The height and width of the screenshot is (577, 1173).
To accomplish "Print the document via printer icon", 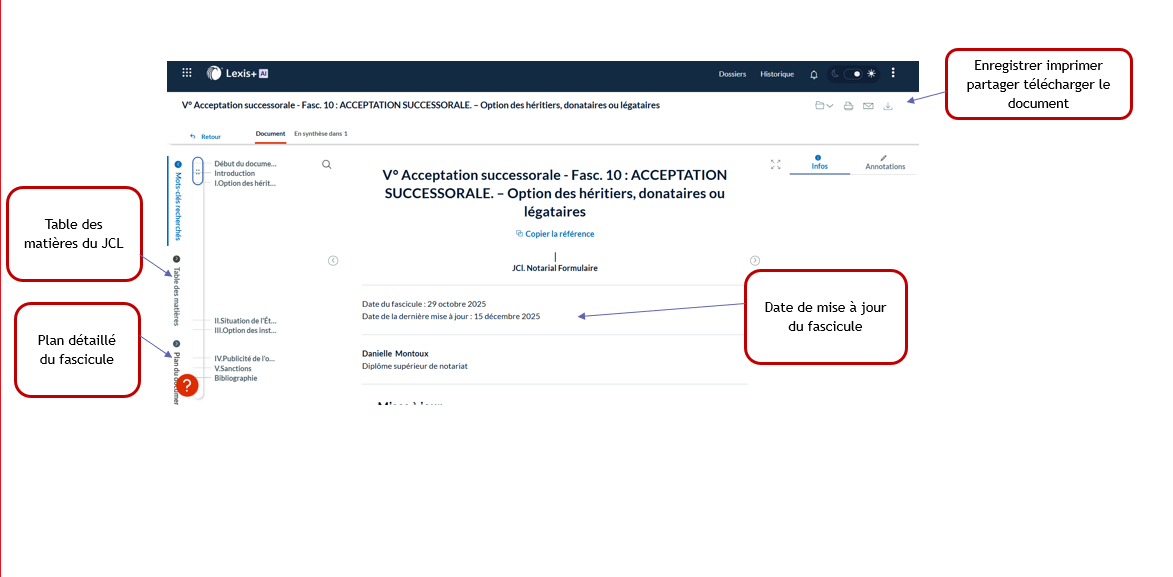I will 848,106.
